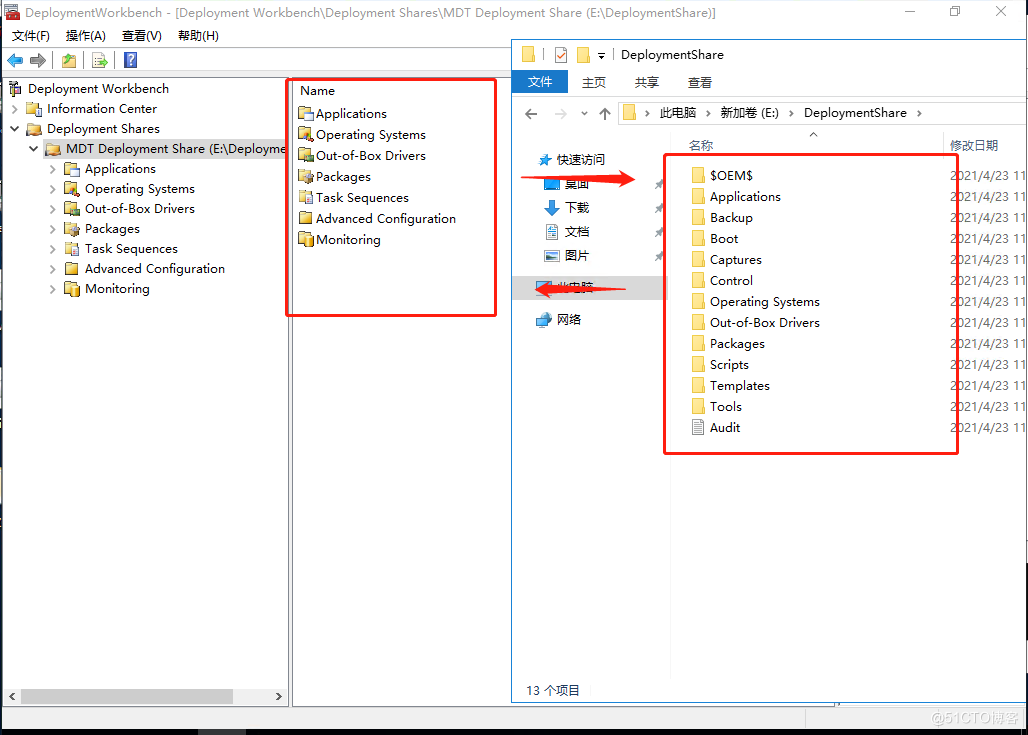The width and height of the screenshot is (1028, 735).
Task: Click Explorer up-directory arrow
Action: (604, 114)
